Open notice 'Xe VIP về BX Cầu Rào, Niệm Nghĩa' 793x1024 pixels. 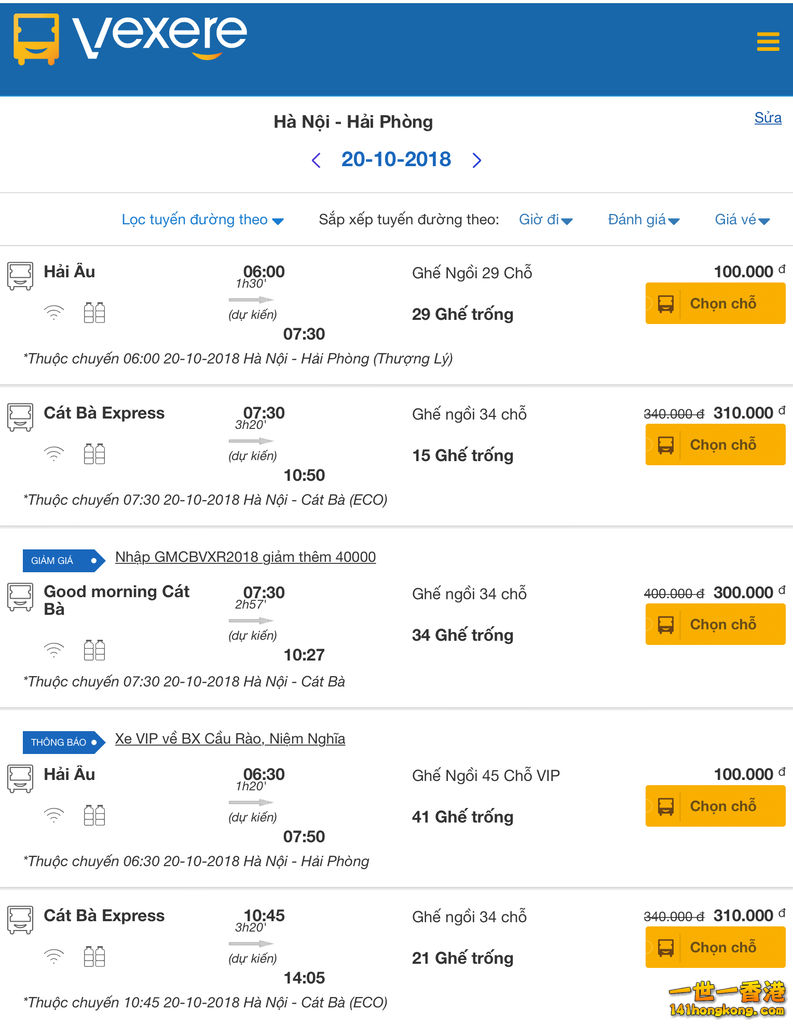coord(230,739)
